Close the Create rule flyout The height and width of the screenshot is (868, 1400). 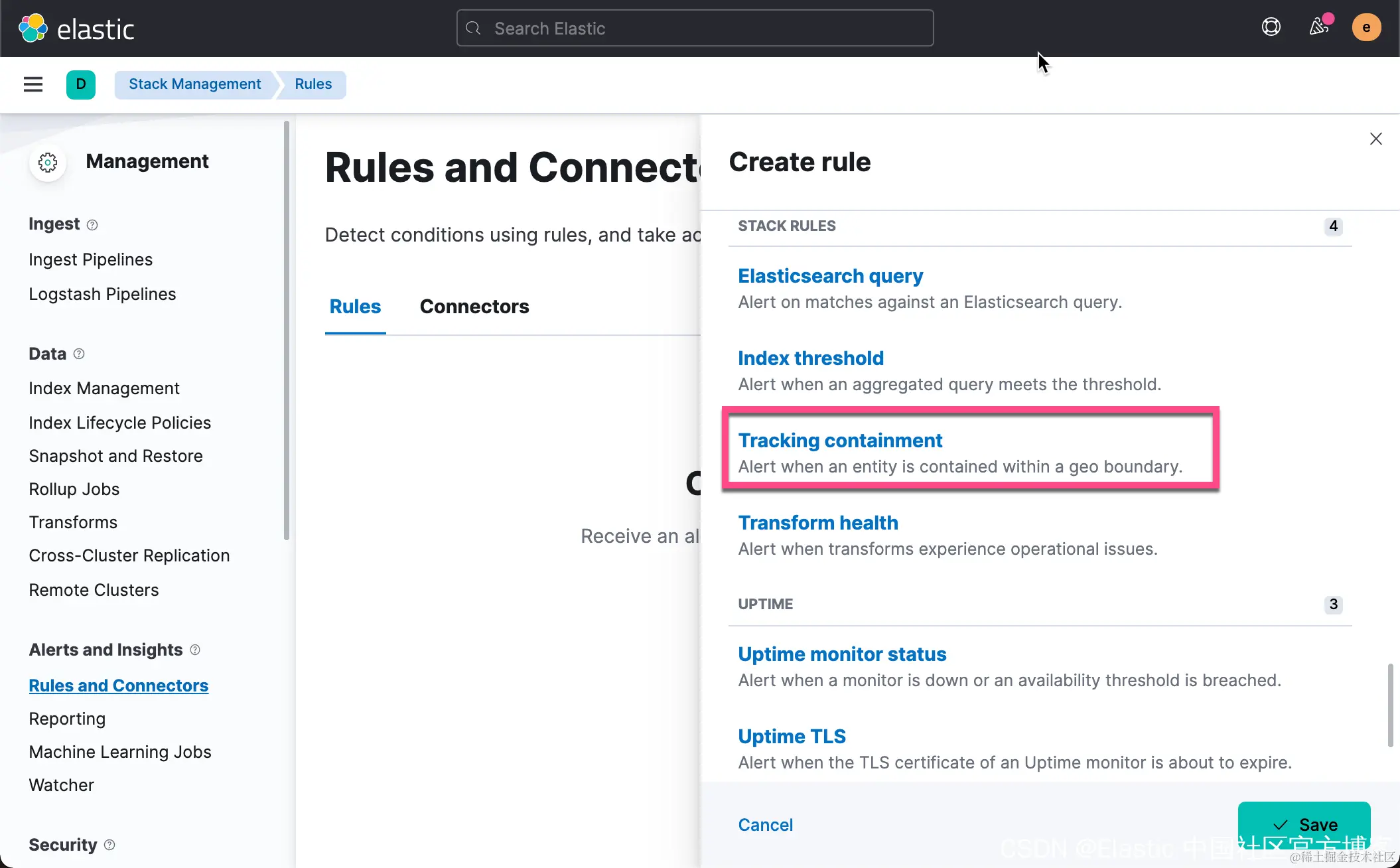tap(1375, 139)
